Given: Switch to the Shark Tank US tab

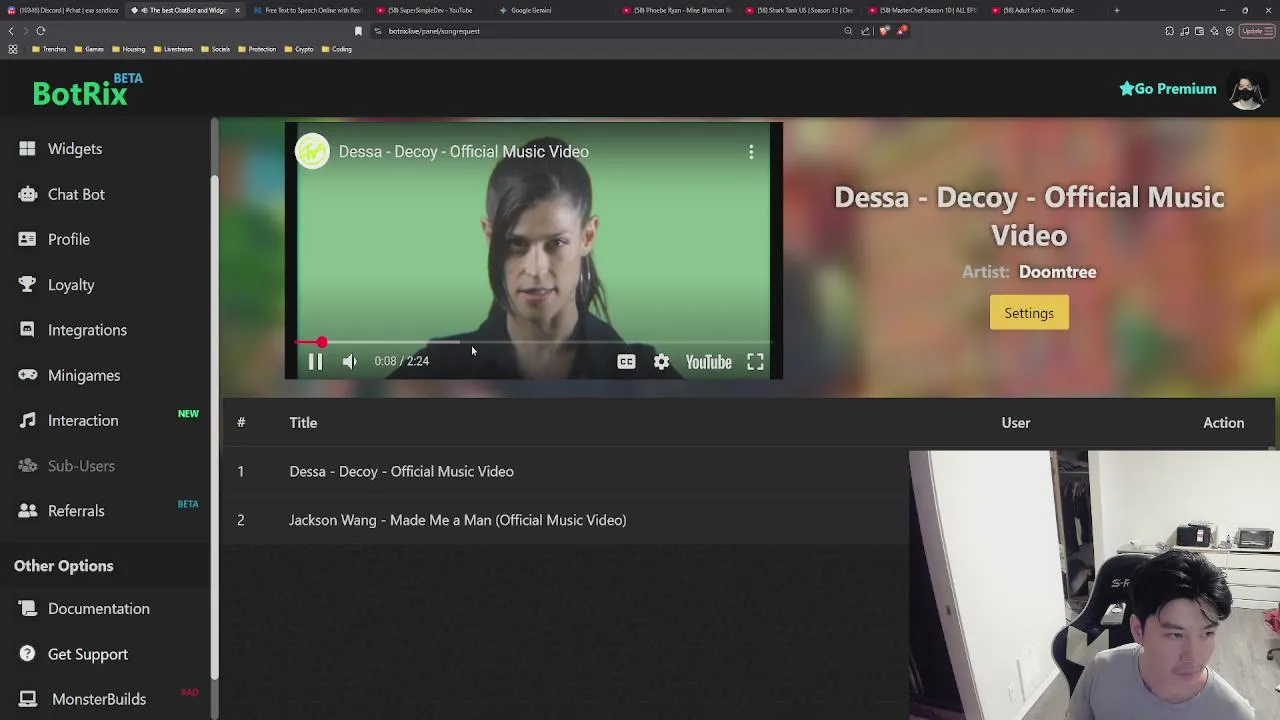Looking at the screenshot, I should tap(800, 10).
